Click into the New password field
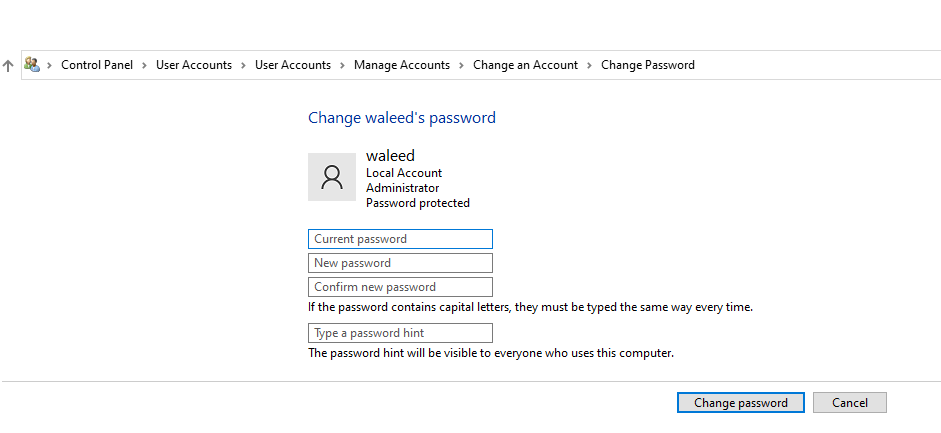Screen dimensions: 941x433 [400, 263]
